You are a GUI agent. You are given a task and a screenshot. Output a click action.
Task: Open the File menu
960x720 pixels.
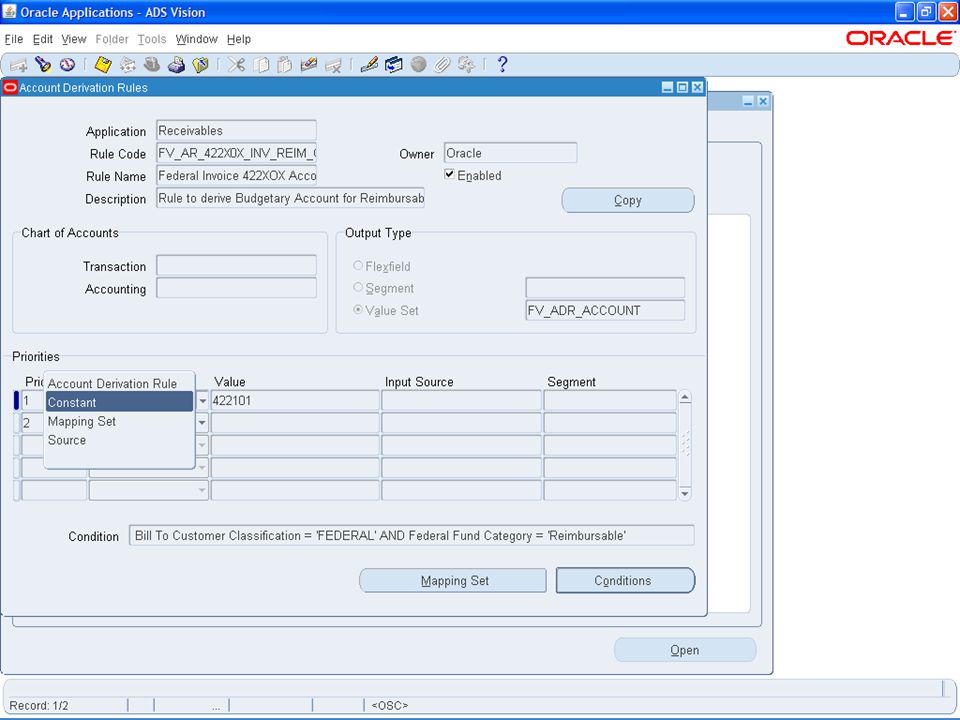click(13, 39)
